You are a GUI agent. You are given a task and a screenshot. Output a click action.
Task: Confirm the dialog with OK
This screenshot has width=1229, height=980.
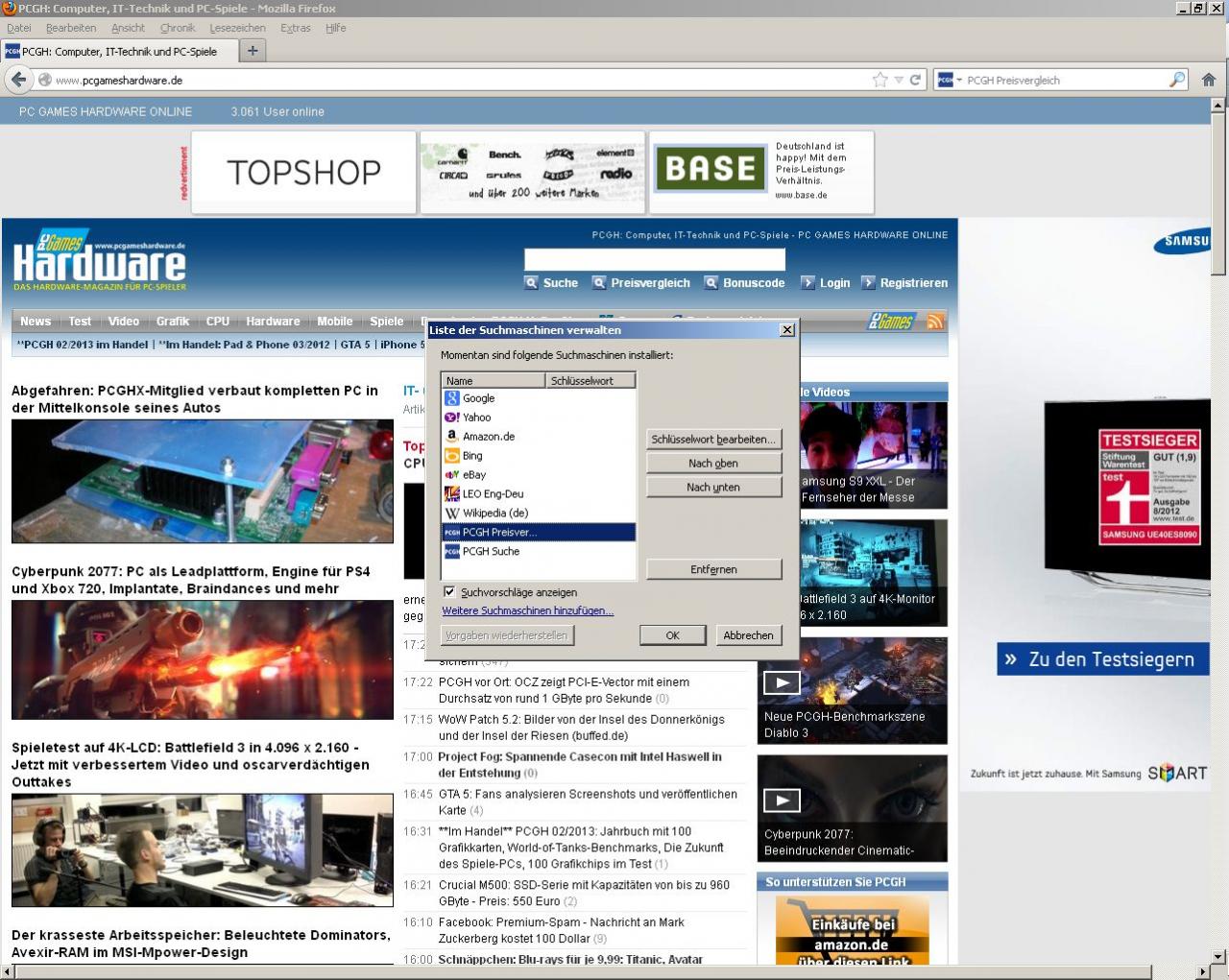pyautogui.click(x=673, y=635)
